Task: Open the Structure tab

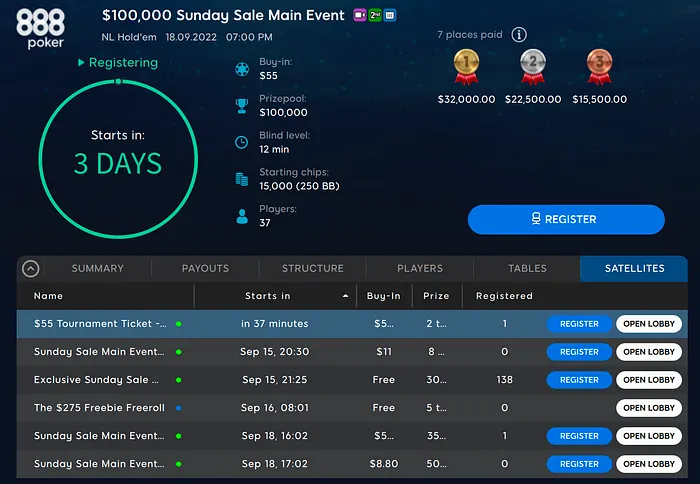Action: pos(312,268)
